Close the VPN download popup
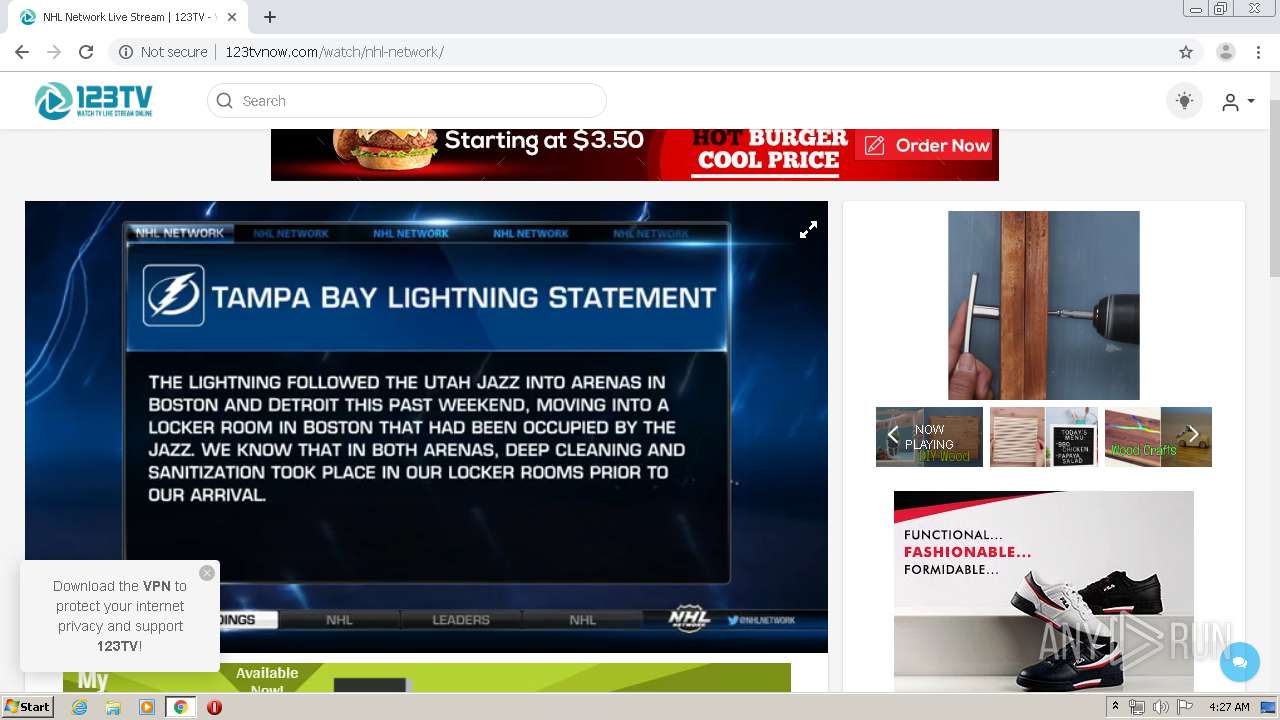The width and height of the screenshot is (1280, 720). point(207,573)
